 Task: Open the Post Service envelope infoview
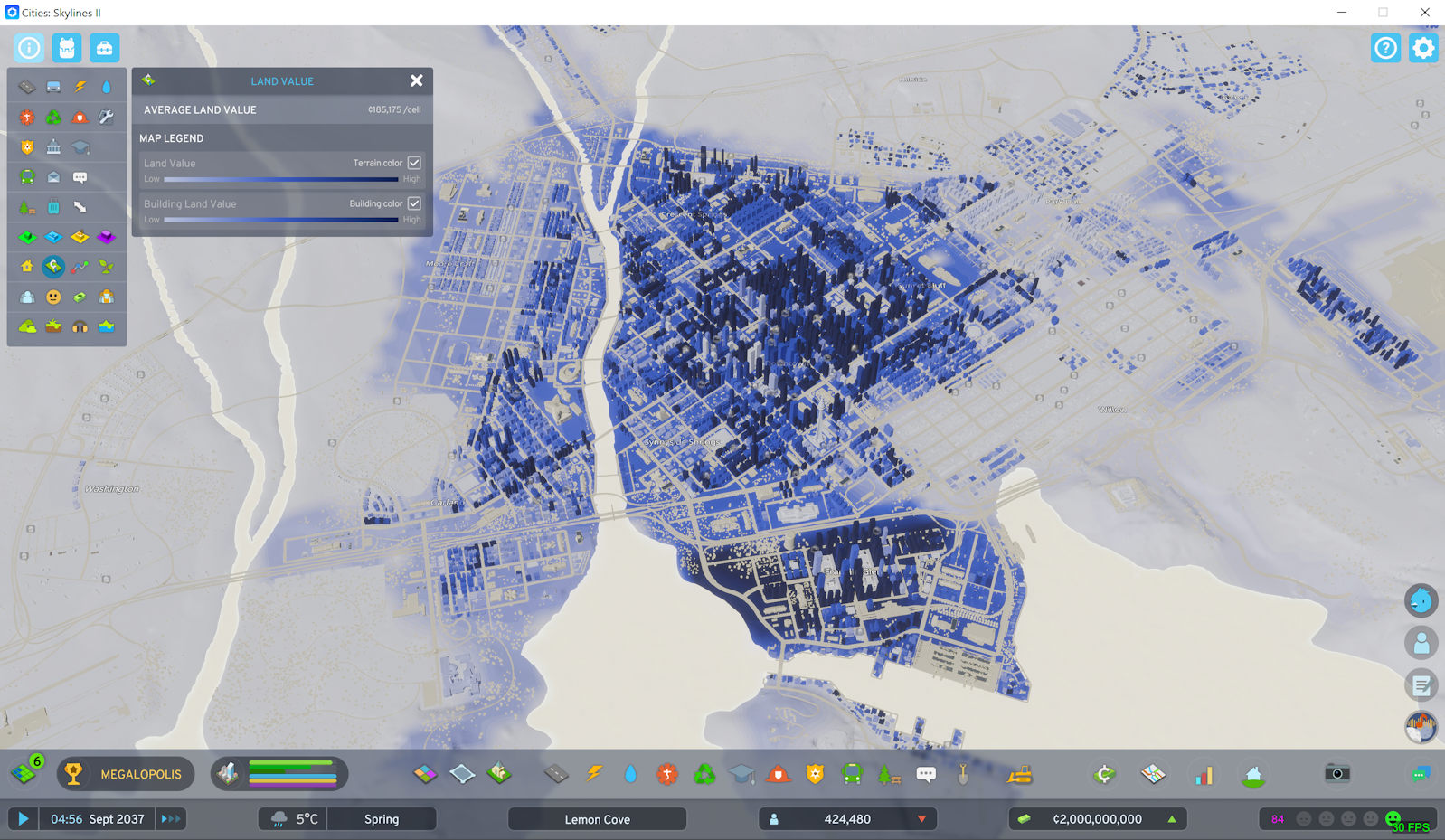click(x=53, y=177)
